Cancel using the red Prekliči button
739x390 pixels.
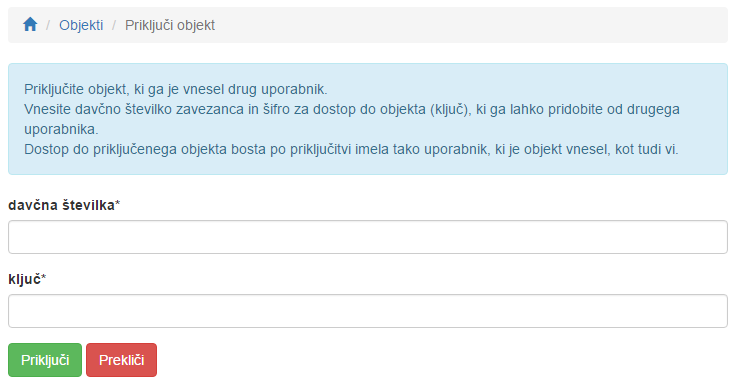point(122,360)
